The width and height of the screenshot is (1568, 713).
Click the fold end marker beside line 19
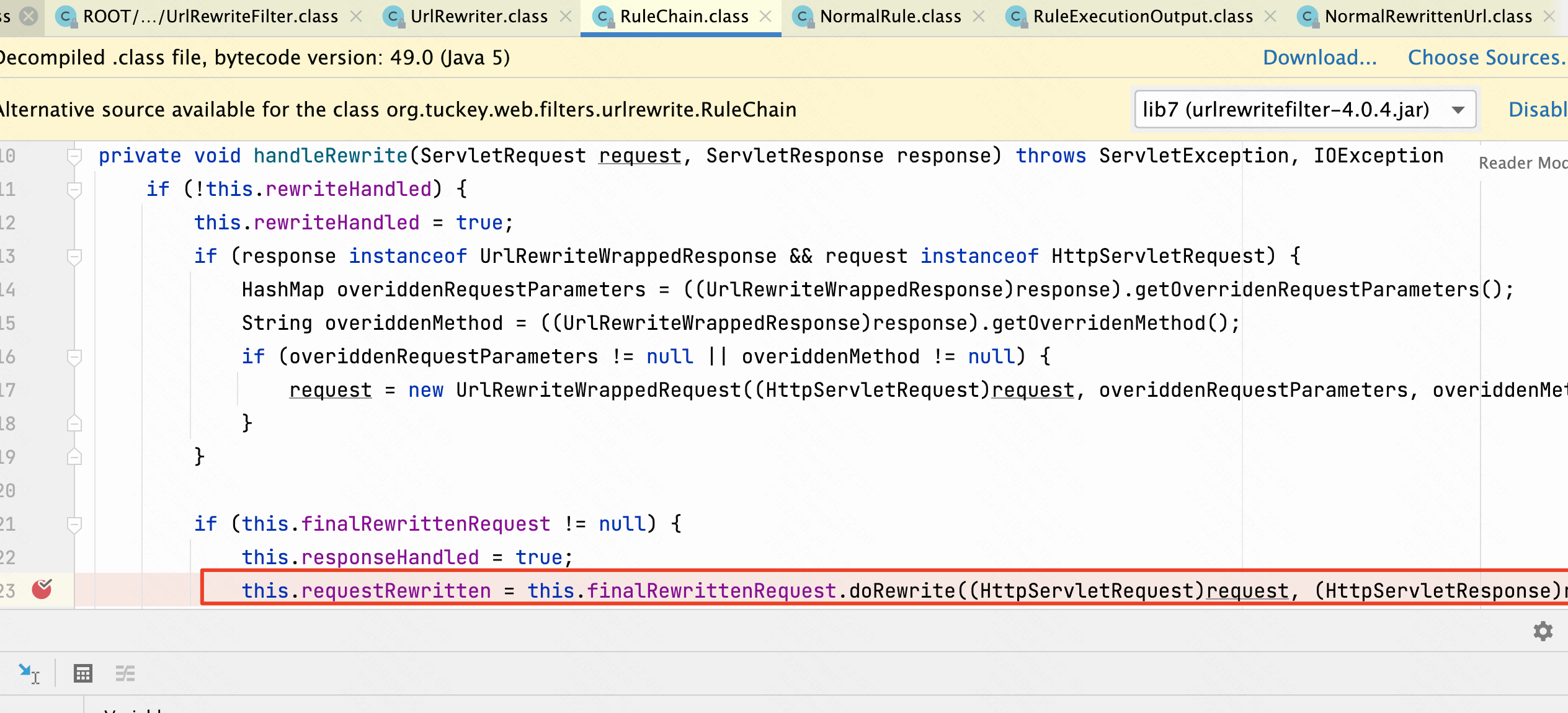[x=74, y=457]
